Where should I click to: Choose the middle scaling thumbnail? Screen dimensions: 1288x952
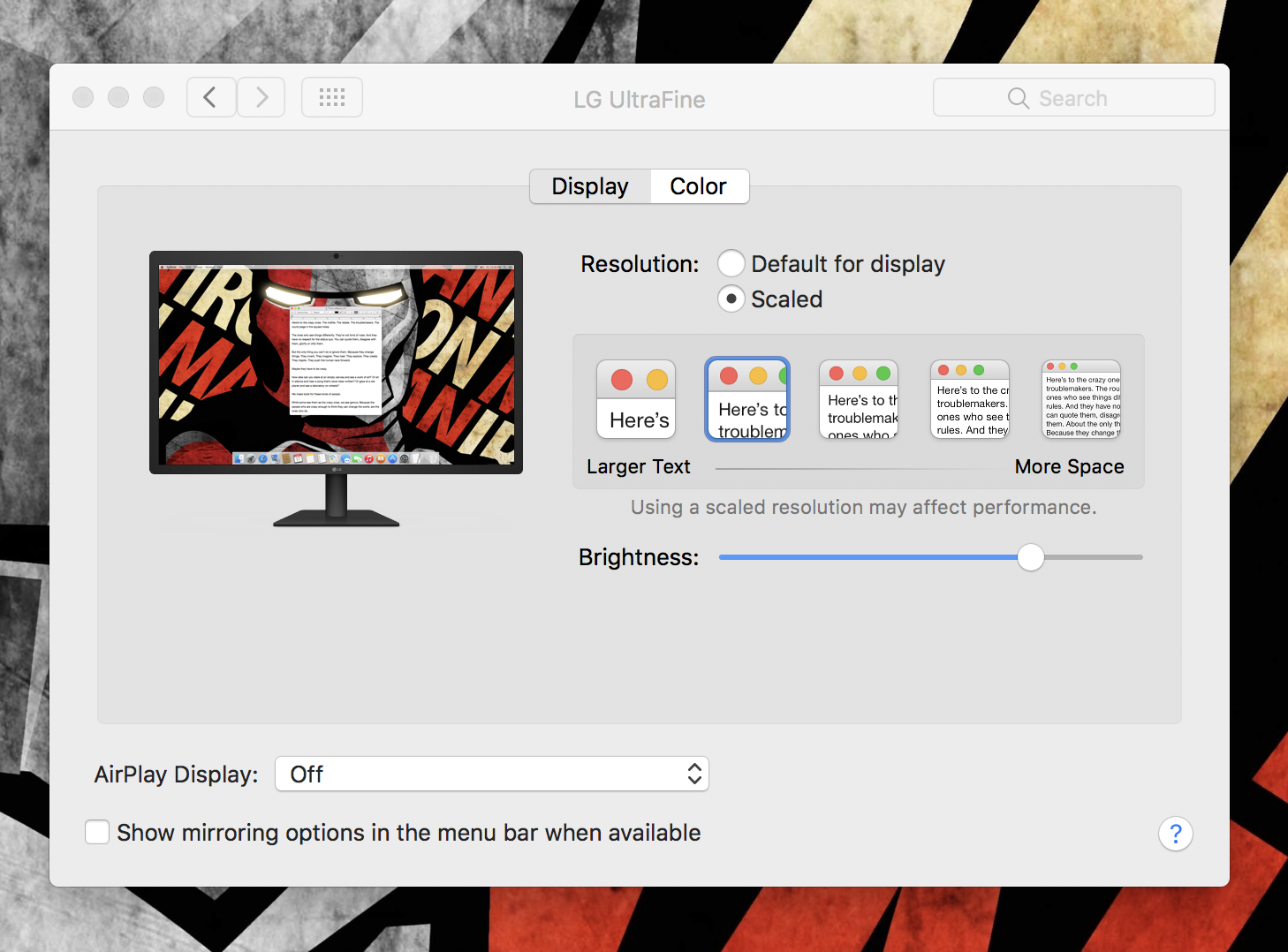859,399
